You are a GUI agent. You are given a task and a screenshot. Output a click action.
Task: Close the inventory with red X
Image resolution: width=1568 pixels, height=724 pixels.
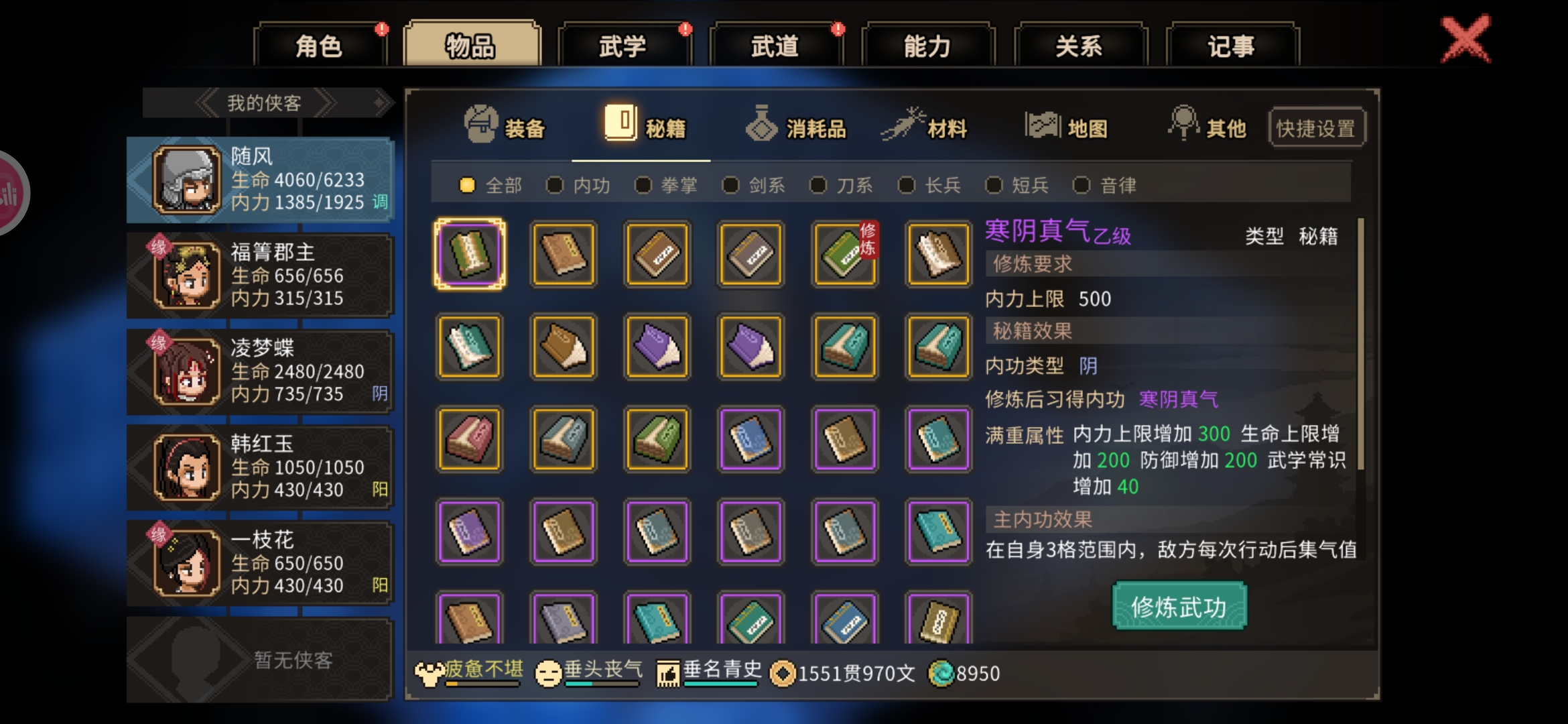coord(1465,39)
